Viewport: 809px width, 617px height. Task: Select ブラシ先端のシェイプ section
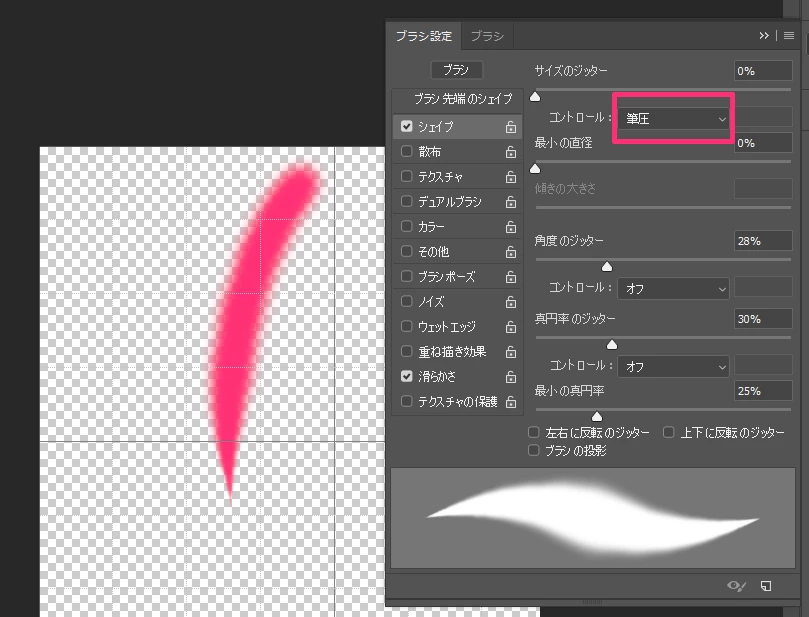458,99
